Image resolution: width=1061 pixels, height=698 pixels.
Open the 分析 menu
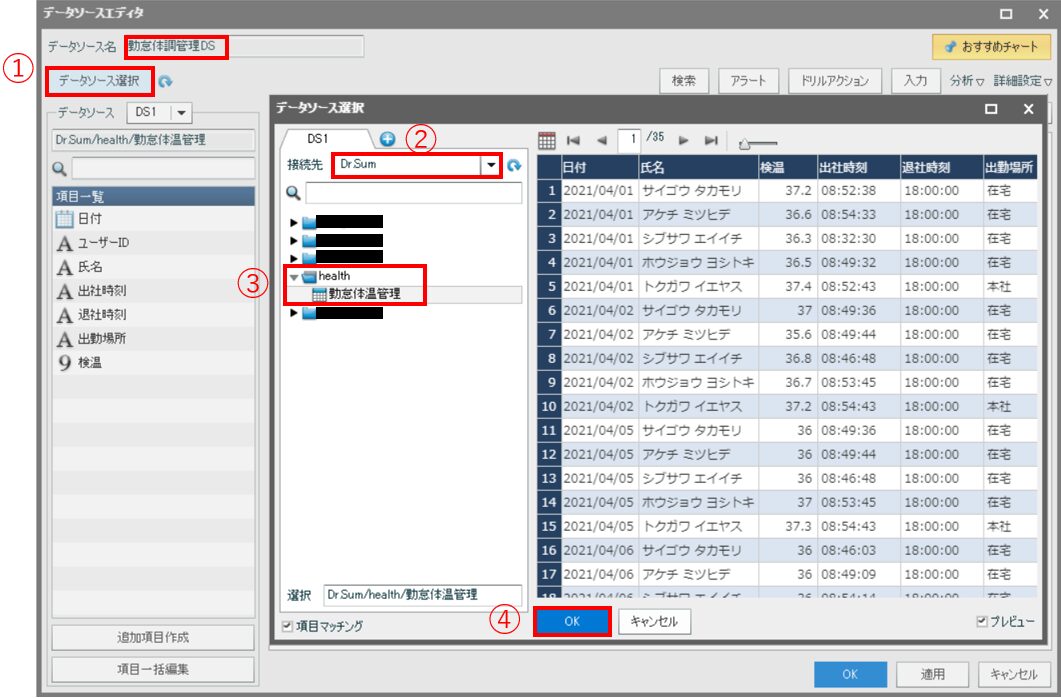click(x=966, y=81)
